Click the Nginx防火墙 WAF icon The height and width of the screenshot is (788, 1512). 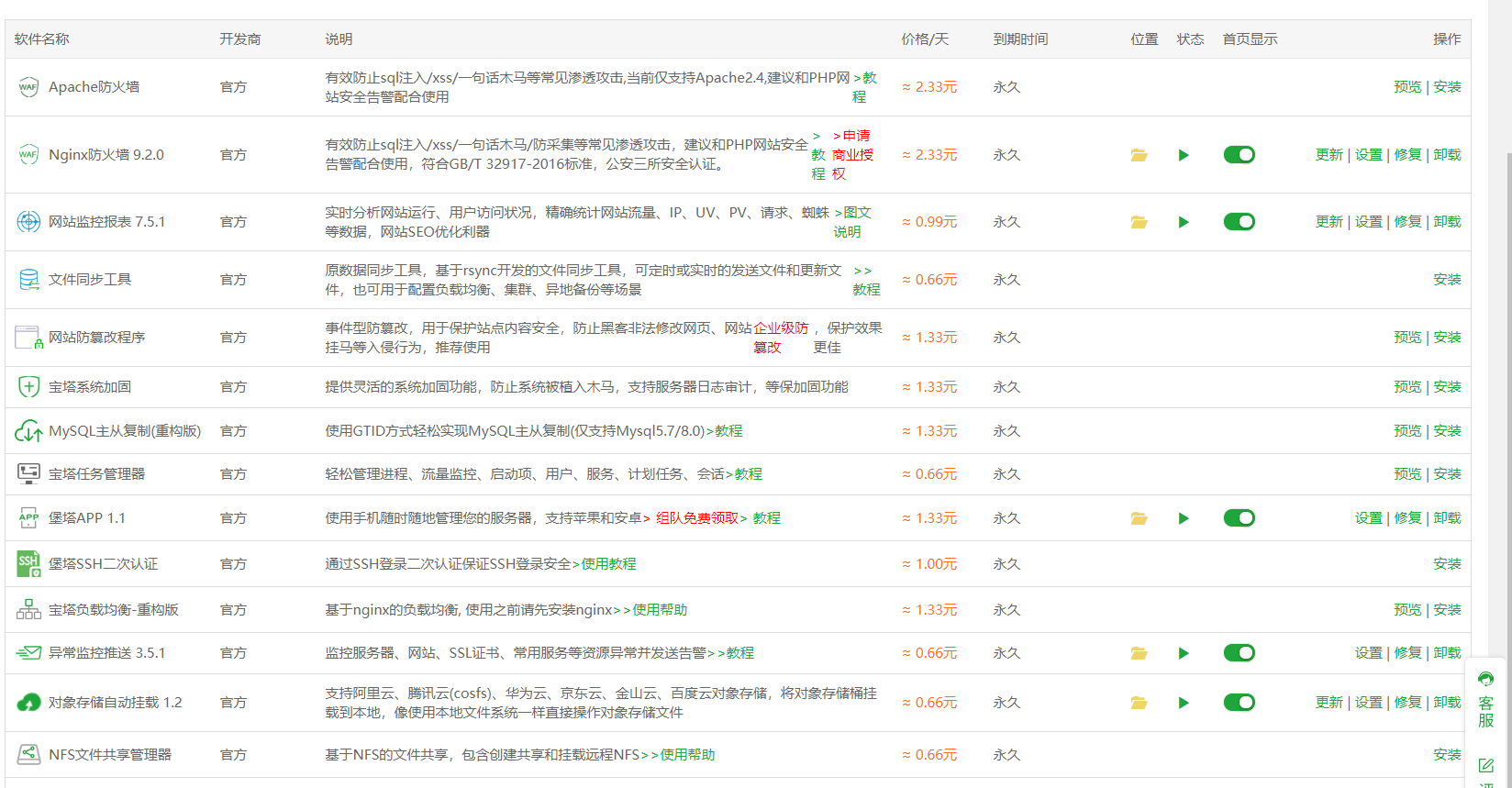pyautogui.click(x=28, y=154)
